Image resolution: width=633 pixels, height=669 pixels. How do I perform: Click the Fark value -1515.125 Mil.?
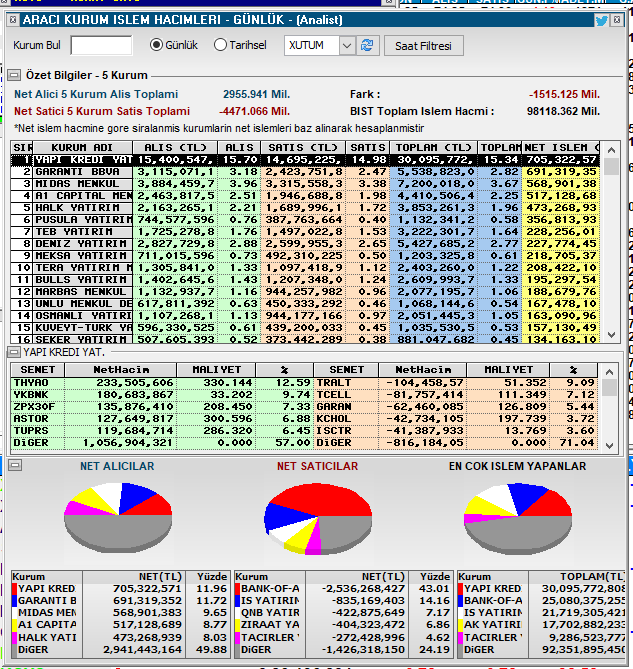(x=564, y=94)
